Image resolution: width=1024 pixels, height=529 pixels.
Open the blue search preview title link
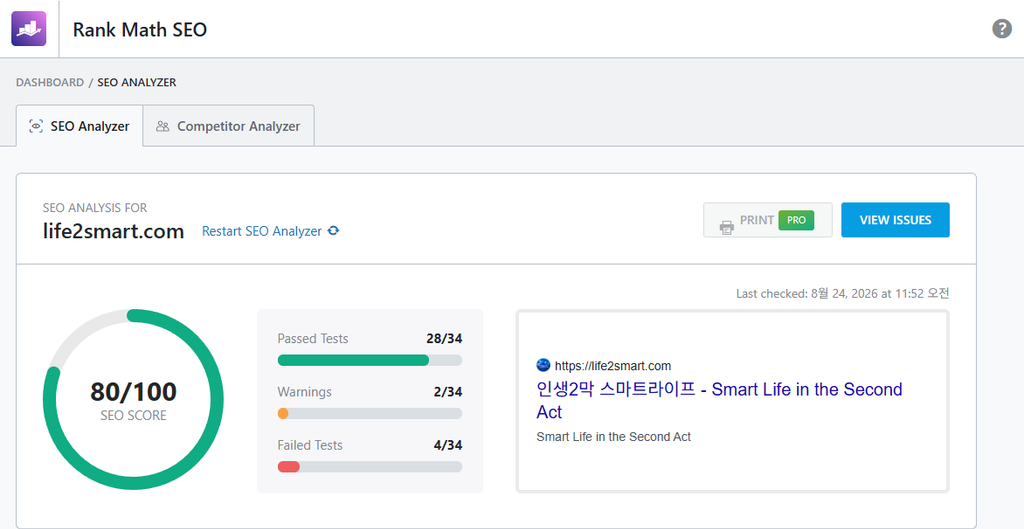coord(720,400)
